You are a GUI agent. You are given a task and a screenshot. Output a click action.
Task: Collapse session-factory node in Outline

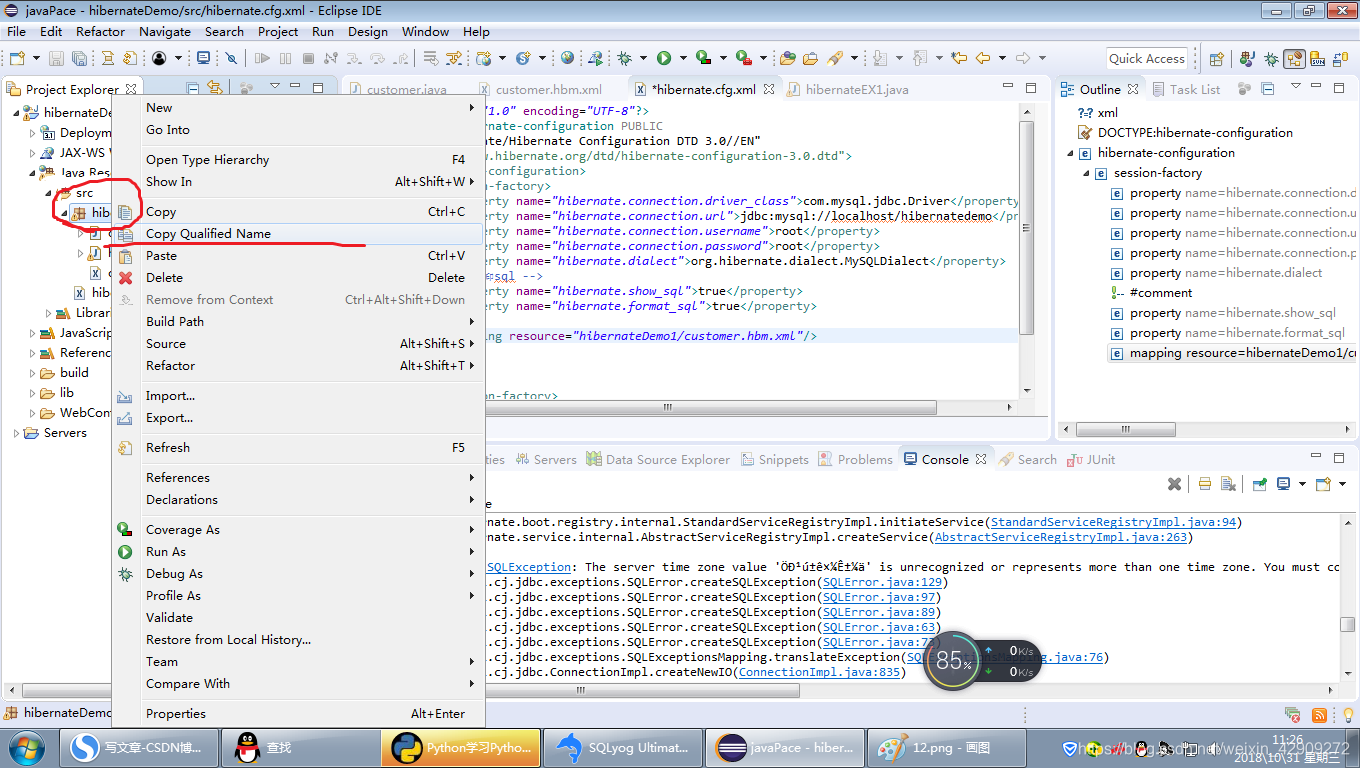coord(1086,173)
